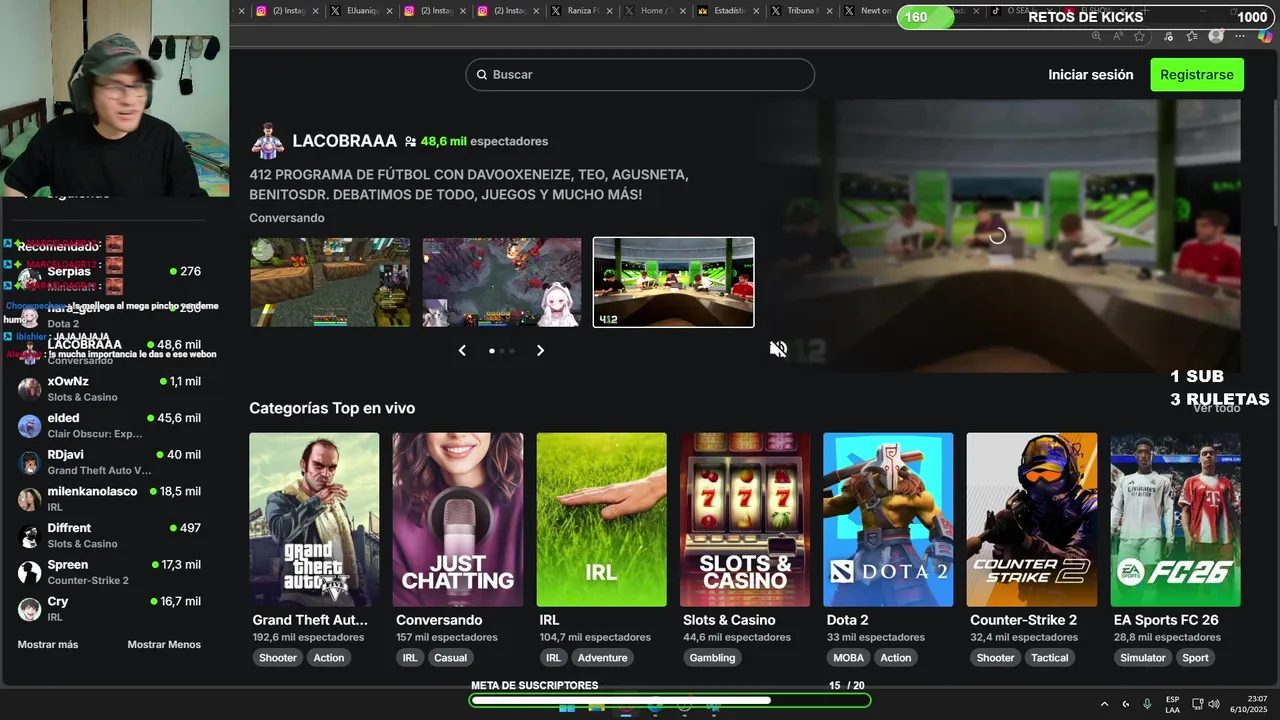Image resolution: width=1280 pixels, height=720 pixels.
Task: Expand the channel list with Mostrar más
Action: pos(48,645)
